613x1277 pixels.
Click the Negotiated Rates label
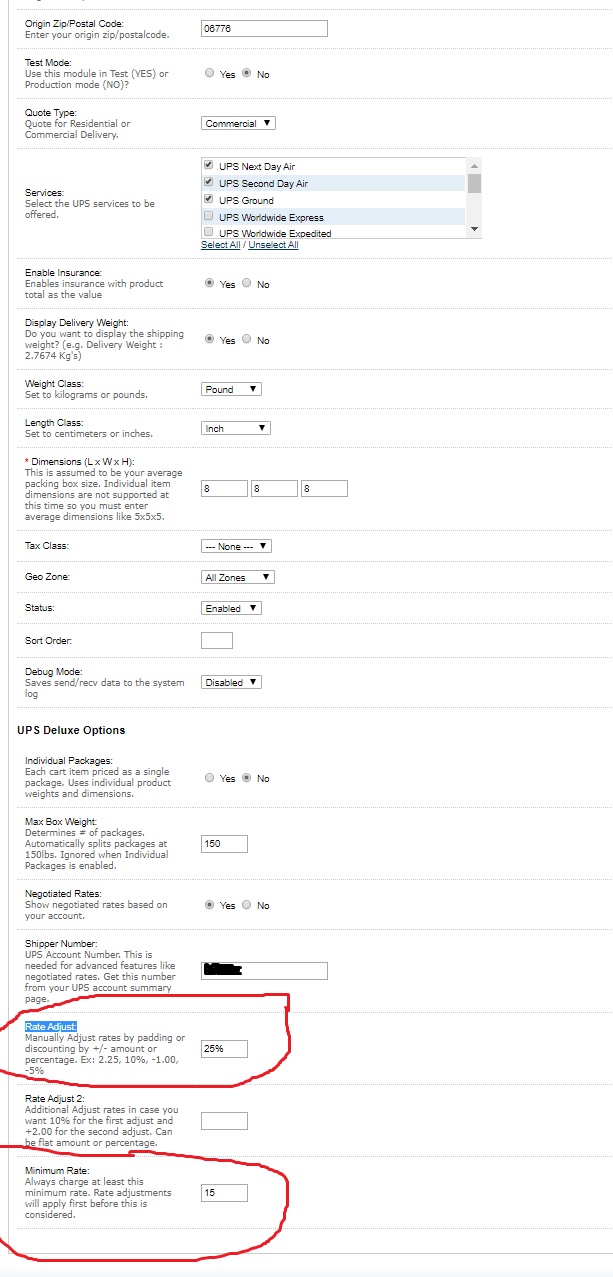point(62,893)
